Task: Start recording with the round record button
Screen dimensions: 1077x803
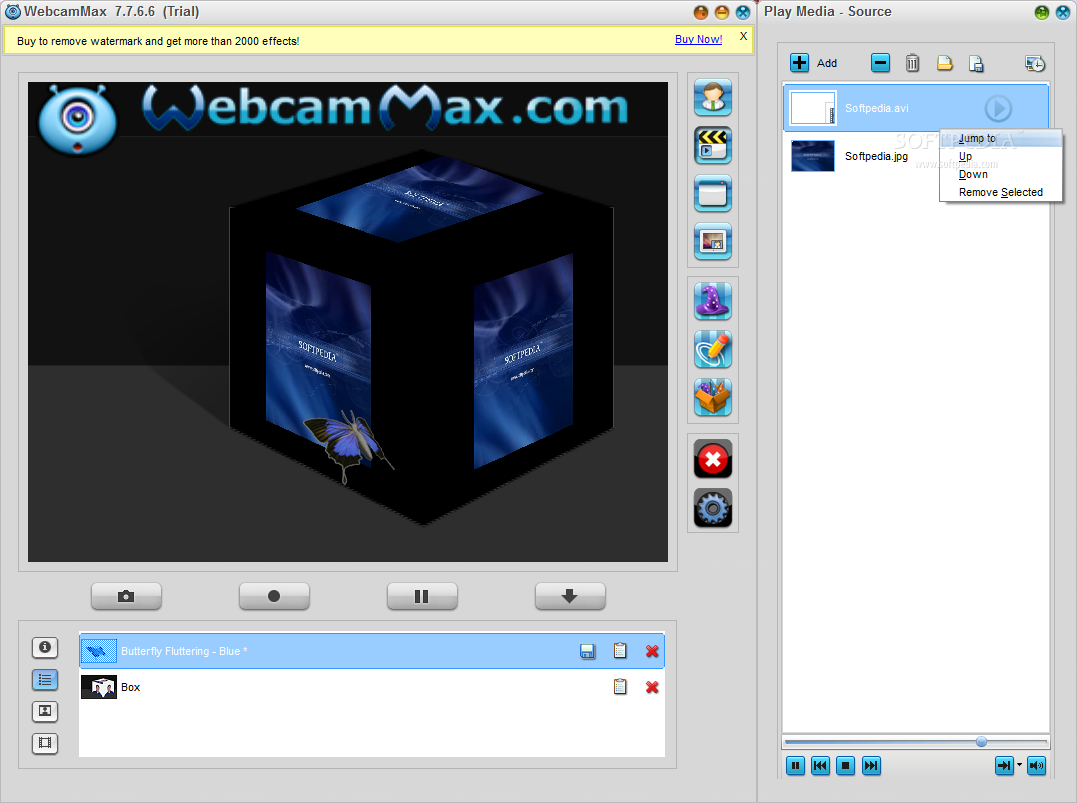Action: click(x=274, y=596)
